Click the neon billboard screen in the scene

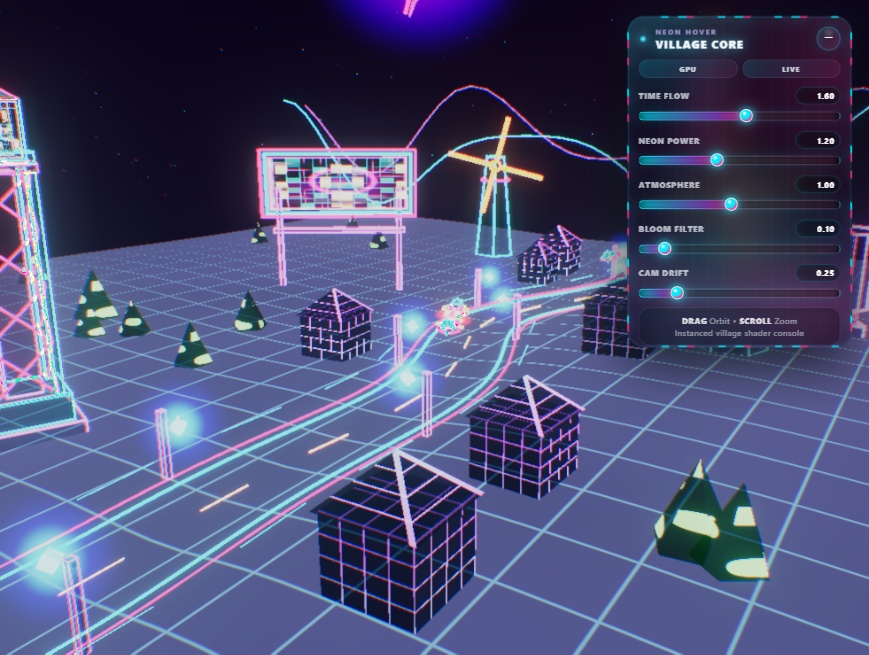tap(338, 183)
